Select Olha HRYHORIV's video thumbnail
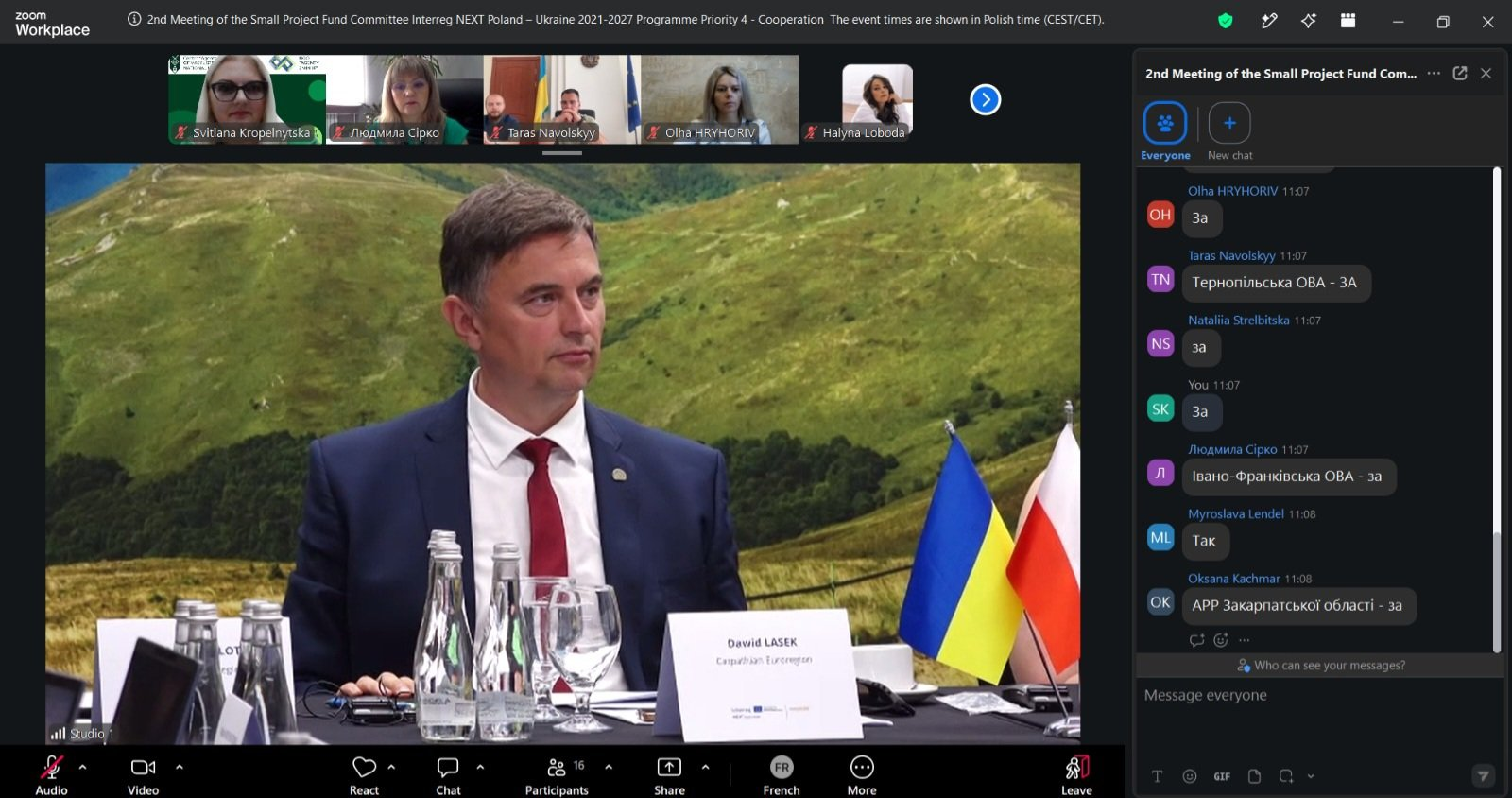Screen dimensions: 1512x798 pos(719,99)
